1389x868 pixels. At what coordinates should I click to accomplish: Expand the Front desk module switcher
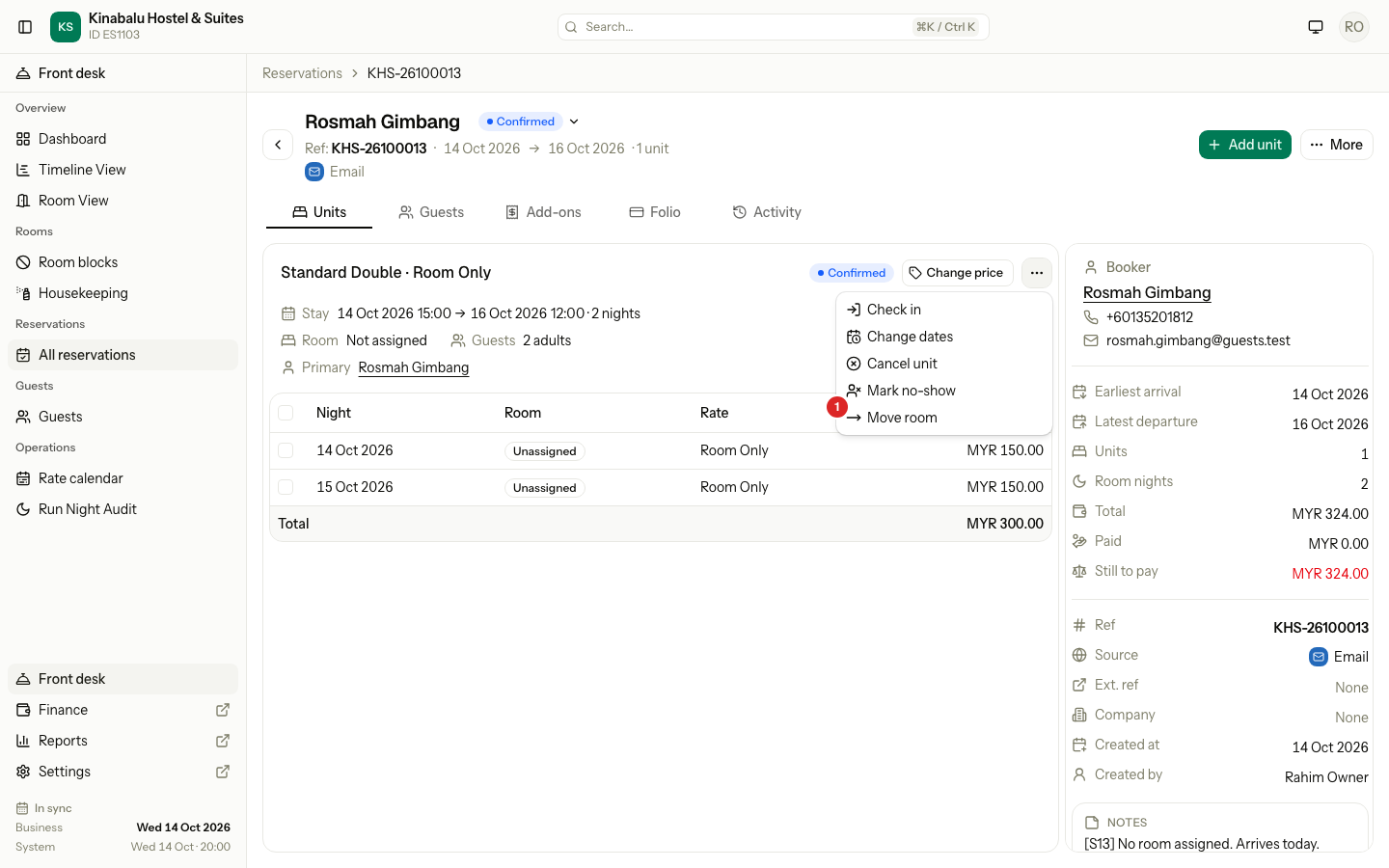pyautogui.click(x=123, y=679)
